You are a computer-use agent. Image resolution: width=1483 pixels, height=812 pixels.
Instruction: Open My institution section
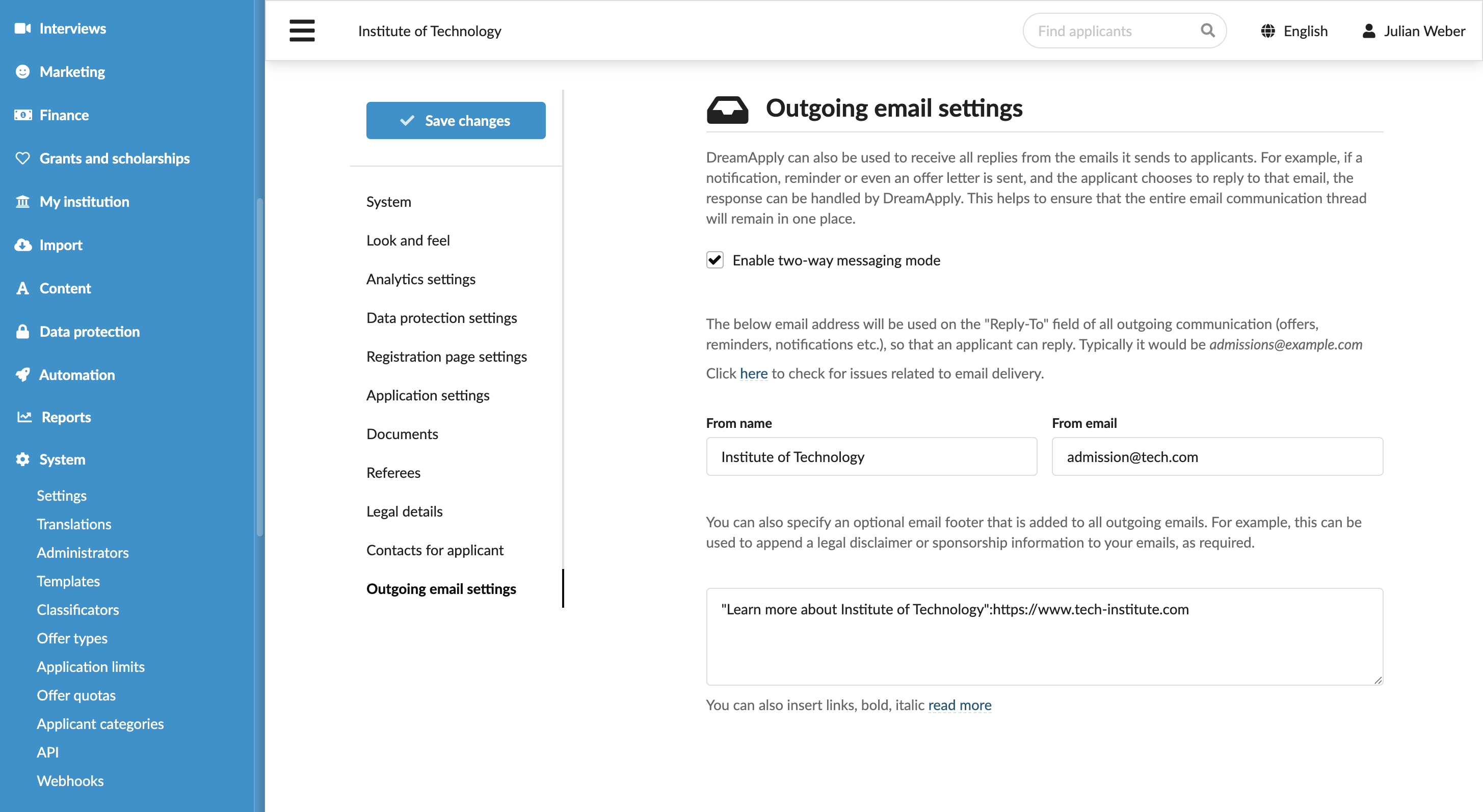click(84, 201)
